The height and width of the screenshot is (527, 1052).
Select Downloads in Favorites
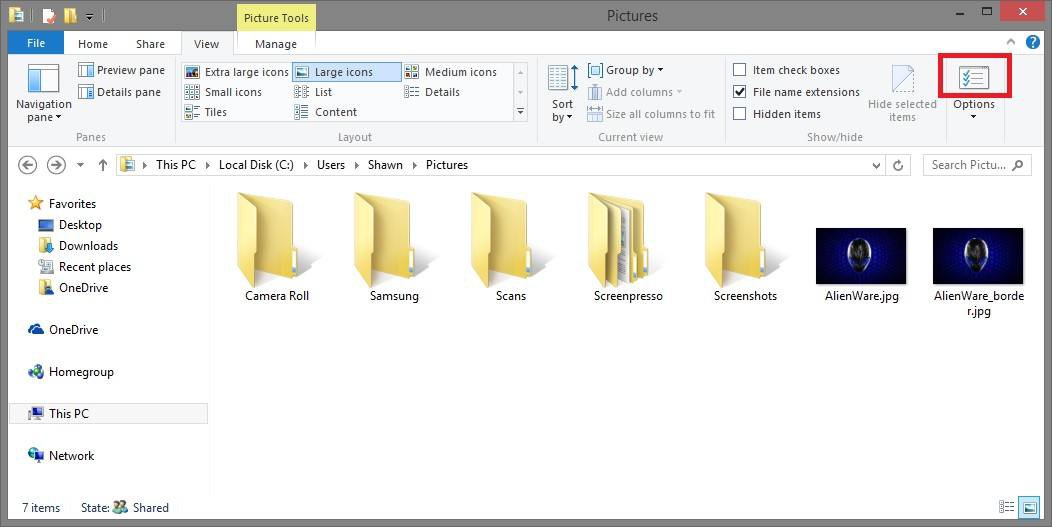click(x=88, y=246)
